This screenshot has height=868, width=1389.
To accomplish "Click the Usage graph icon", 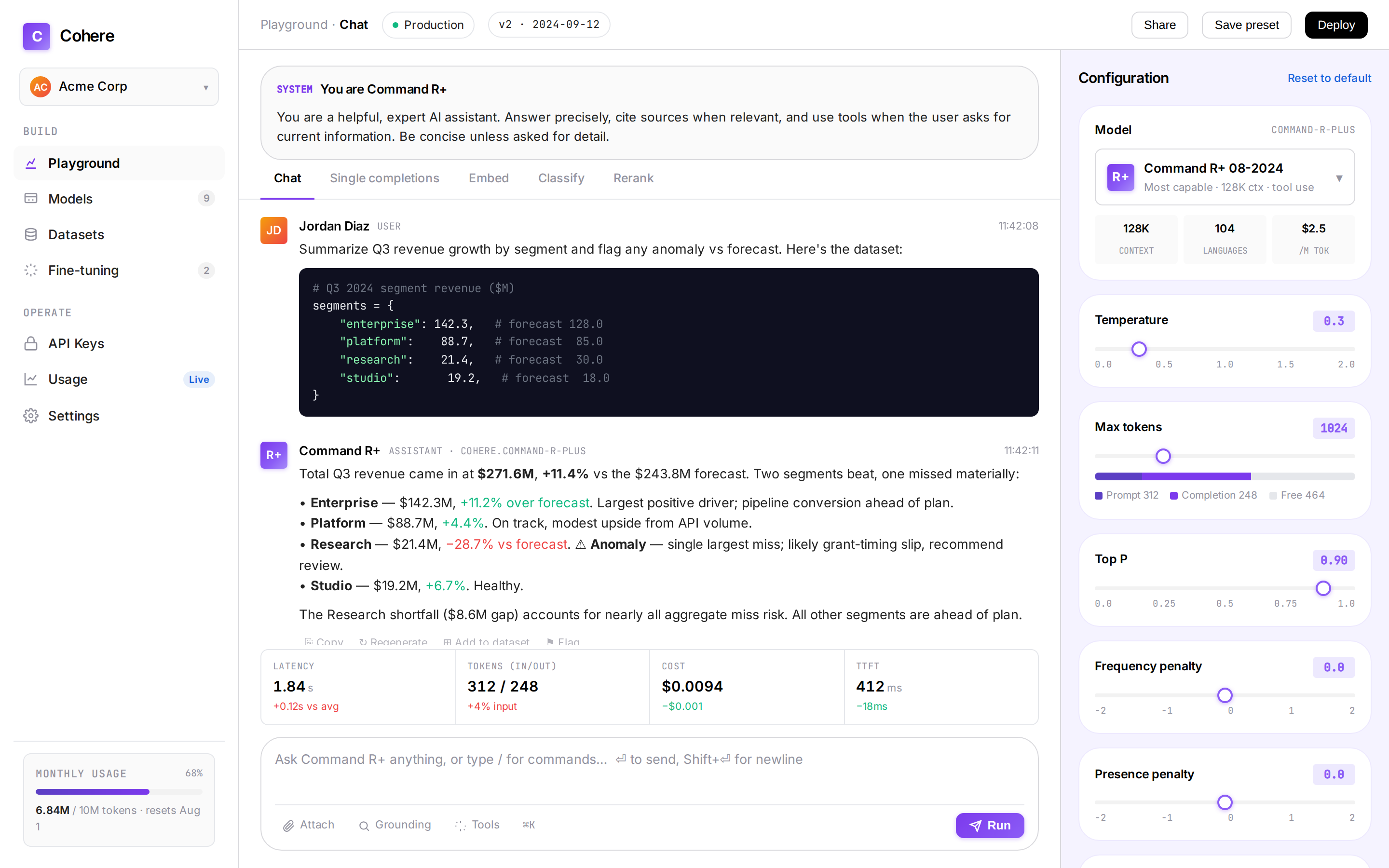I will [x=31, y=379].
